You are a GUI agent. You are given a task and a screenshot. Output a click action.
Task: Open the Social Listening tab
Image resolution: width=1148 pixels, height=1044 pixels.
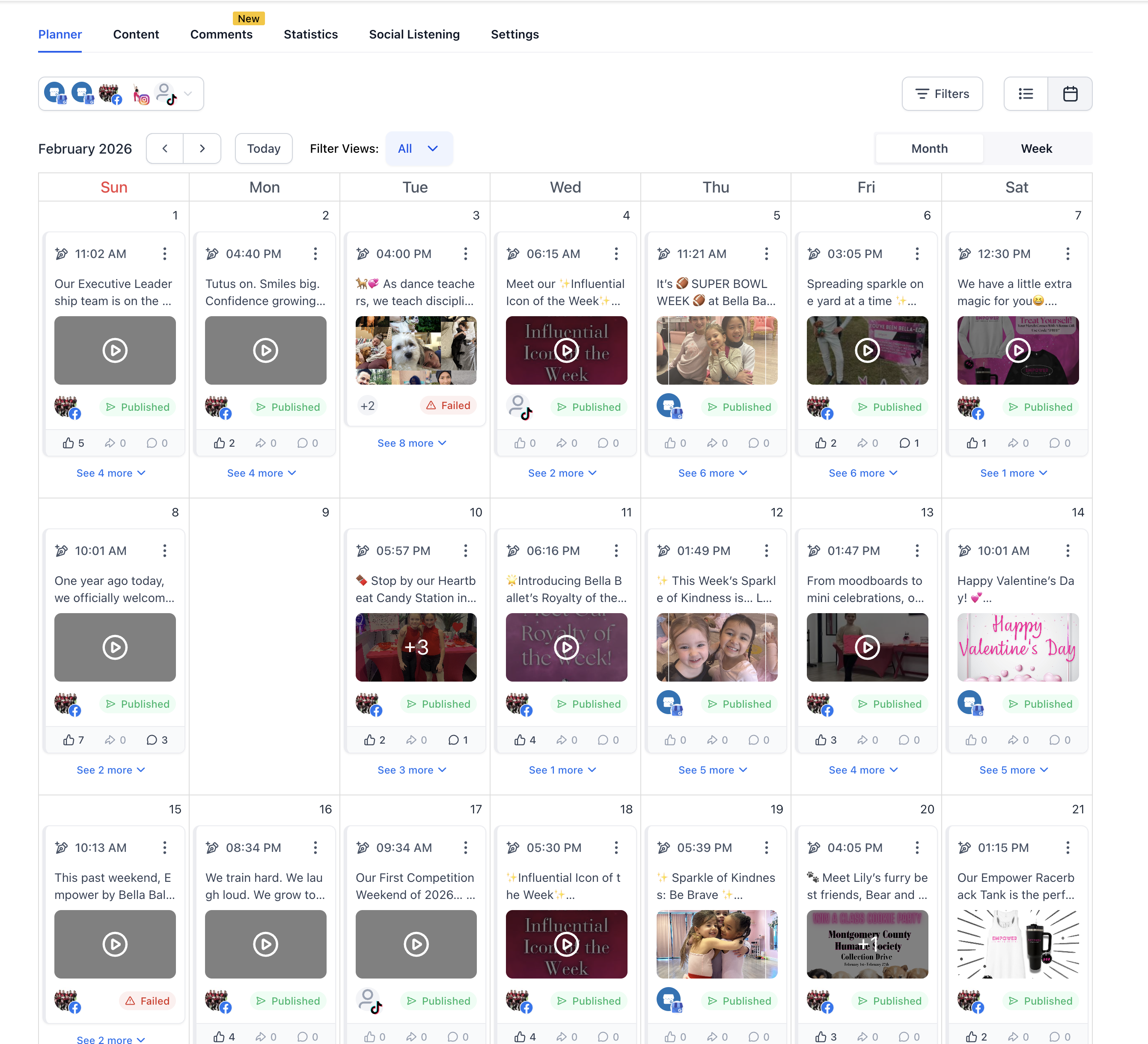(414, 34)
